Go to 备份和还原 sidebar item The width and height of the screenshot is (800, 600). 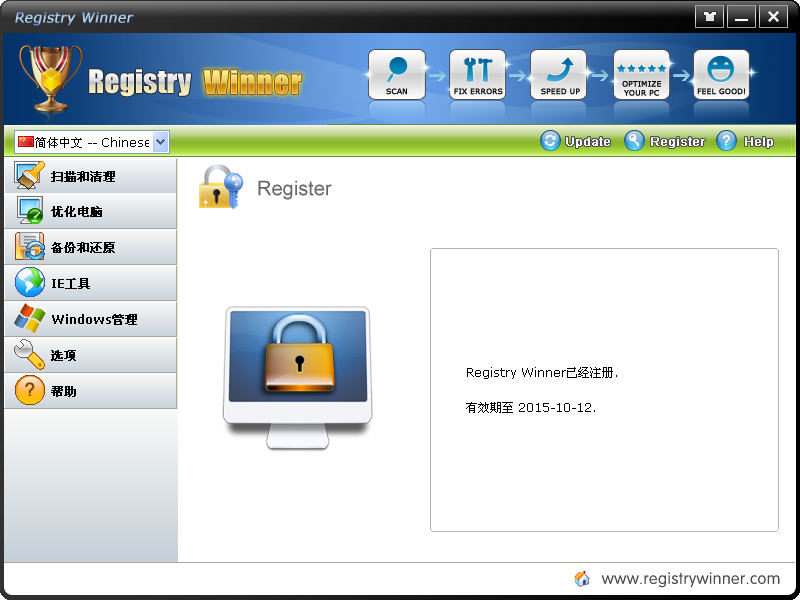click(x=90, y=247)
